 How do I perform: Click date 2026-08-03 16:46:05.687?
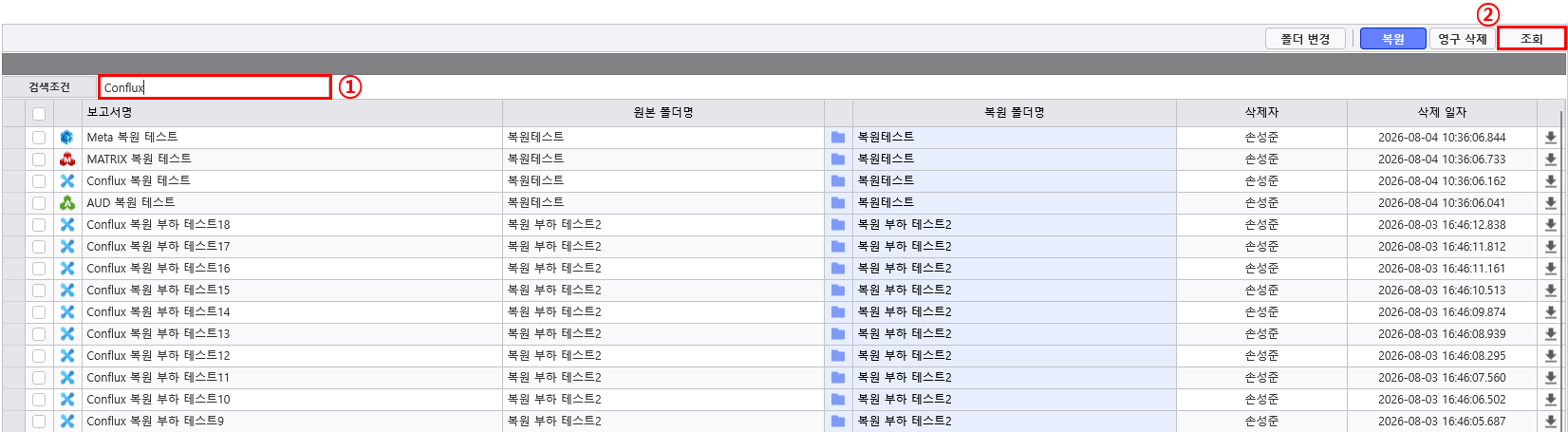click(x=1442, y=422)
